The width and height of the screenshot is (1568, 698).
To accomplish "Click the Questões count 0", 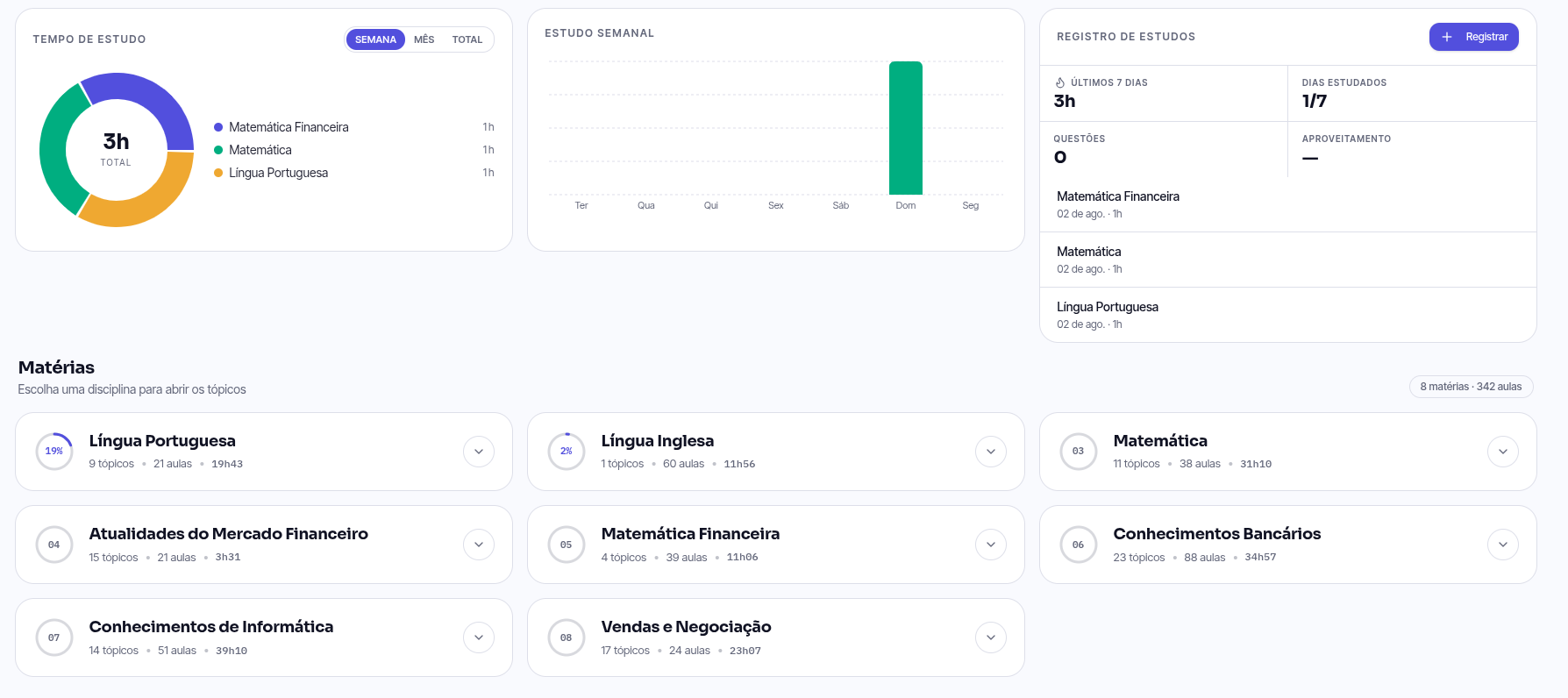I will (1060, 157).
